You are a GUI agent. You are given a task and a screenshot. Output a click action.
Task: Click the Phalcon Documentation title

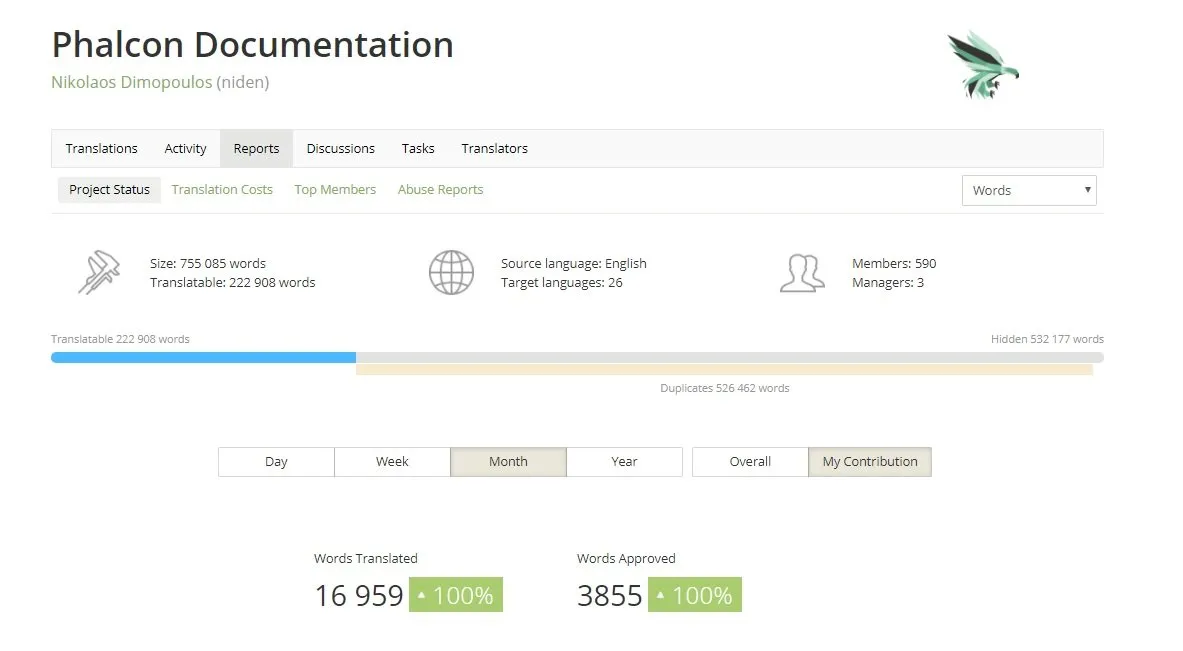pos(252,45)
